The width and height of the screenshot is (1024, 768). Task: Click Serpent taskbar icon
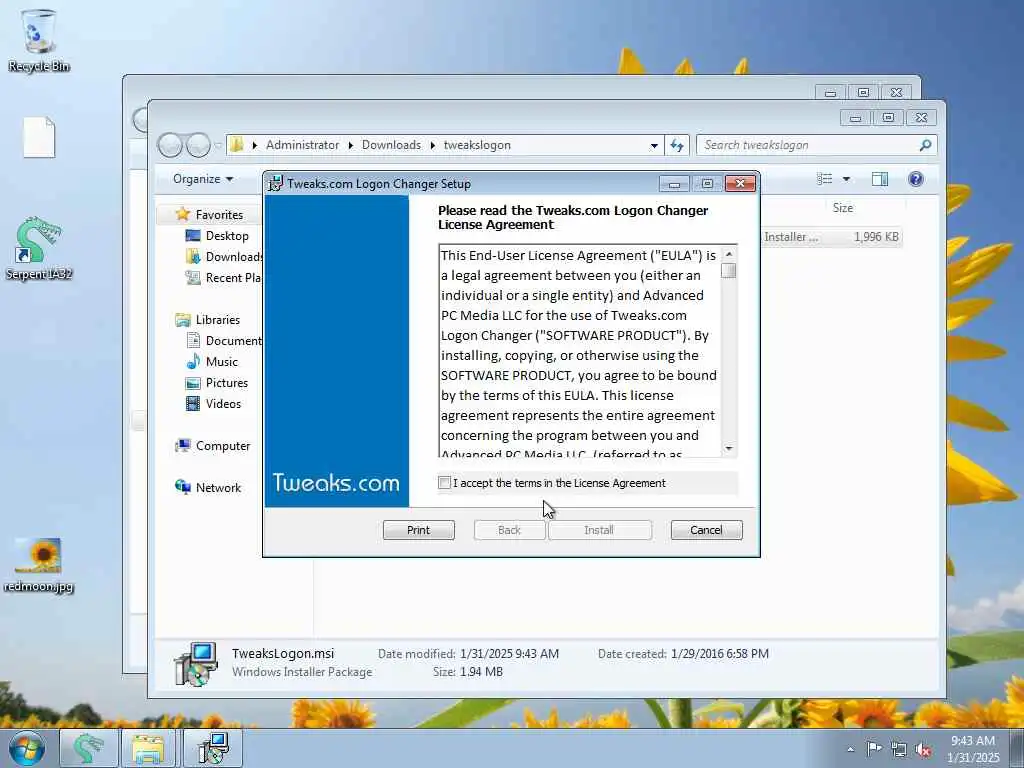pyautogui.click(x=89, y=748)
